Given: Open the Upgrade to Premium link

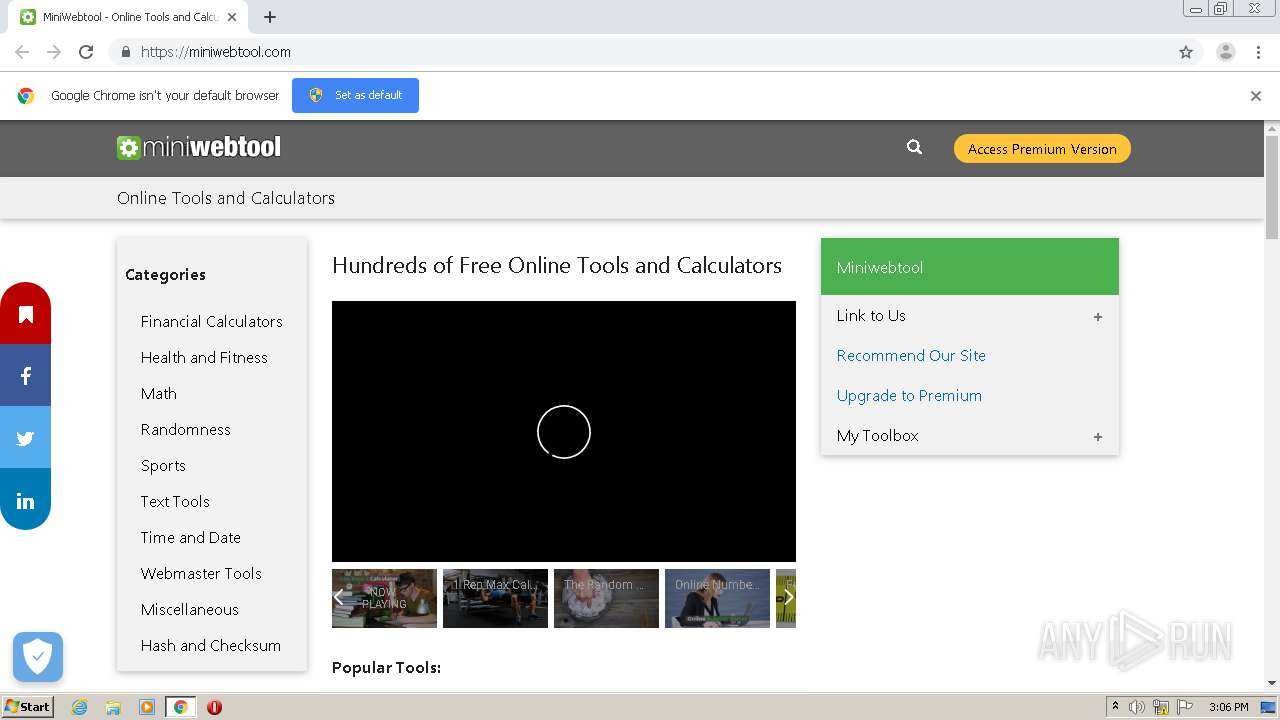Looking at the screenshot, I should coord(909,396).
